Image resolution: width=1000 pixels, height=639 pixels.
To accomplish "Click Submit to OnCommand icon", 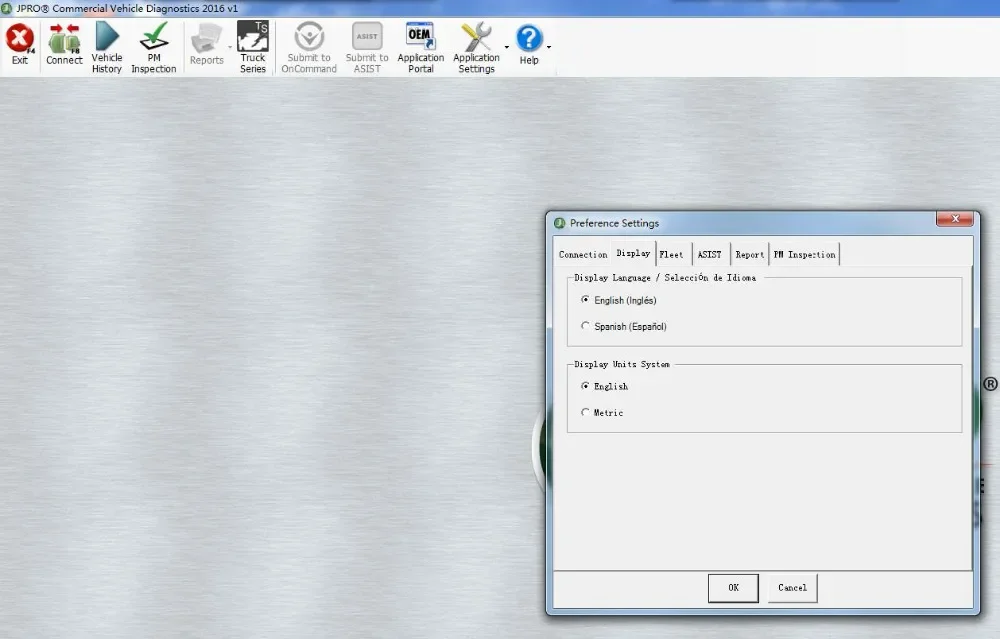I will pos(309,36).
